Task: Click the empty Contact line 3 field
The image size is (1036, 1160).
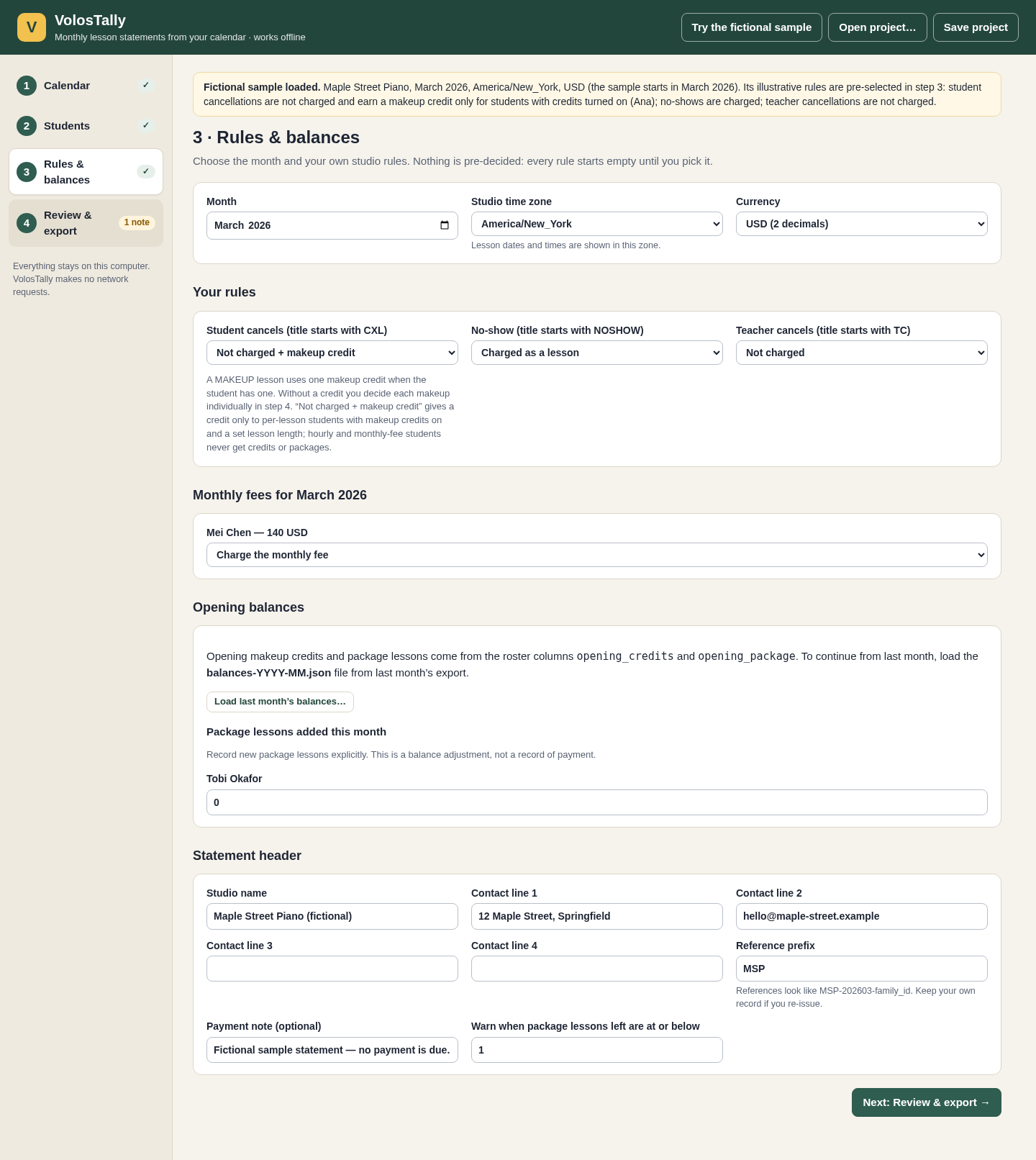Action: (332, 969)
